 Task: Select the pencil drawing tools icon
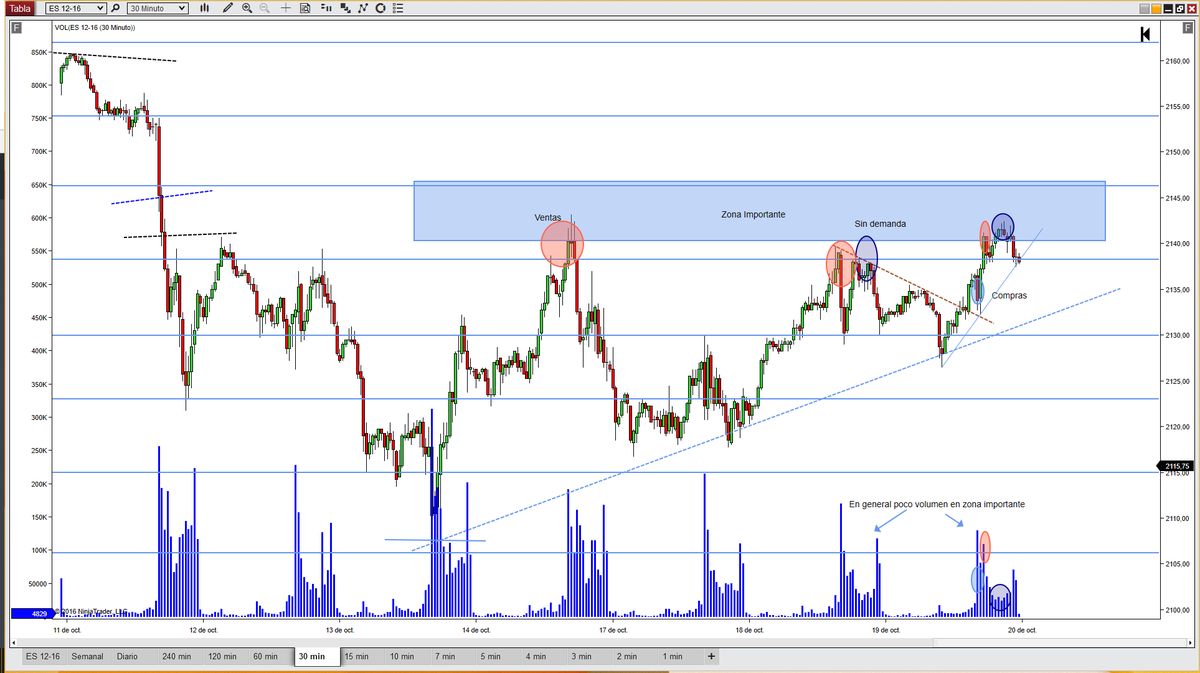[x=228, y=8]
